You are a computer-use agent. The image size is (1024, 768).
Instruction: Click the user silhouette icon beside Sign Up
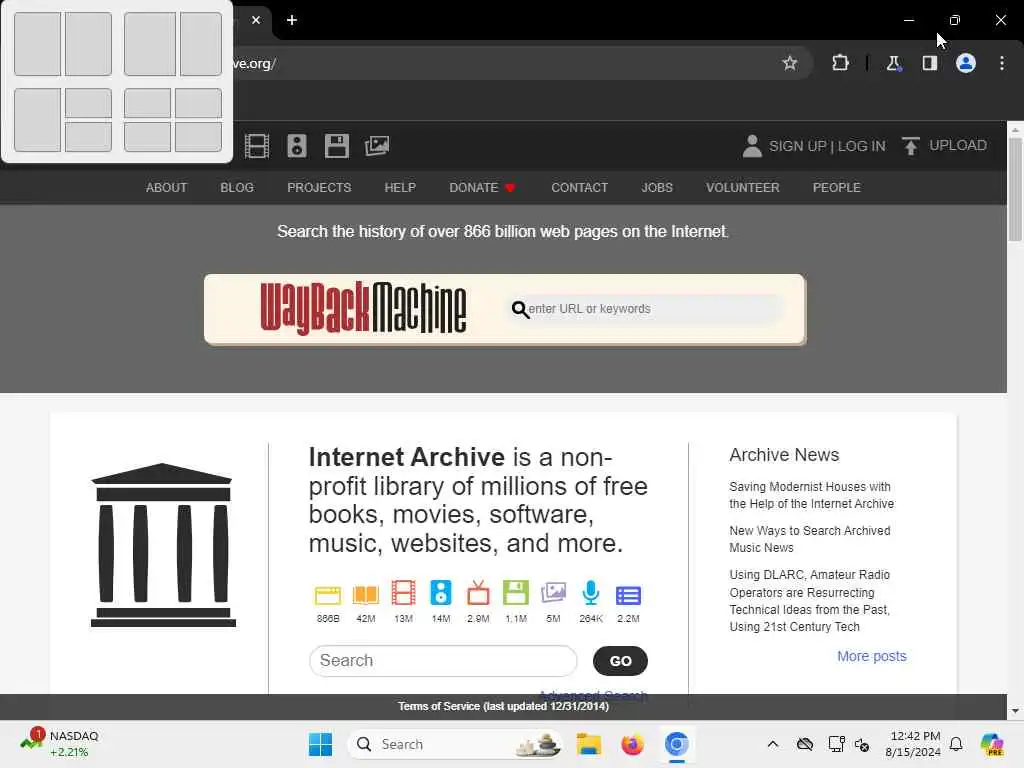click(752, 146)
